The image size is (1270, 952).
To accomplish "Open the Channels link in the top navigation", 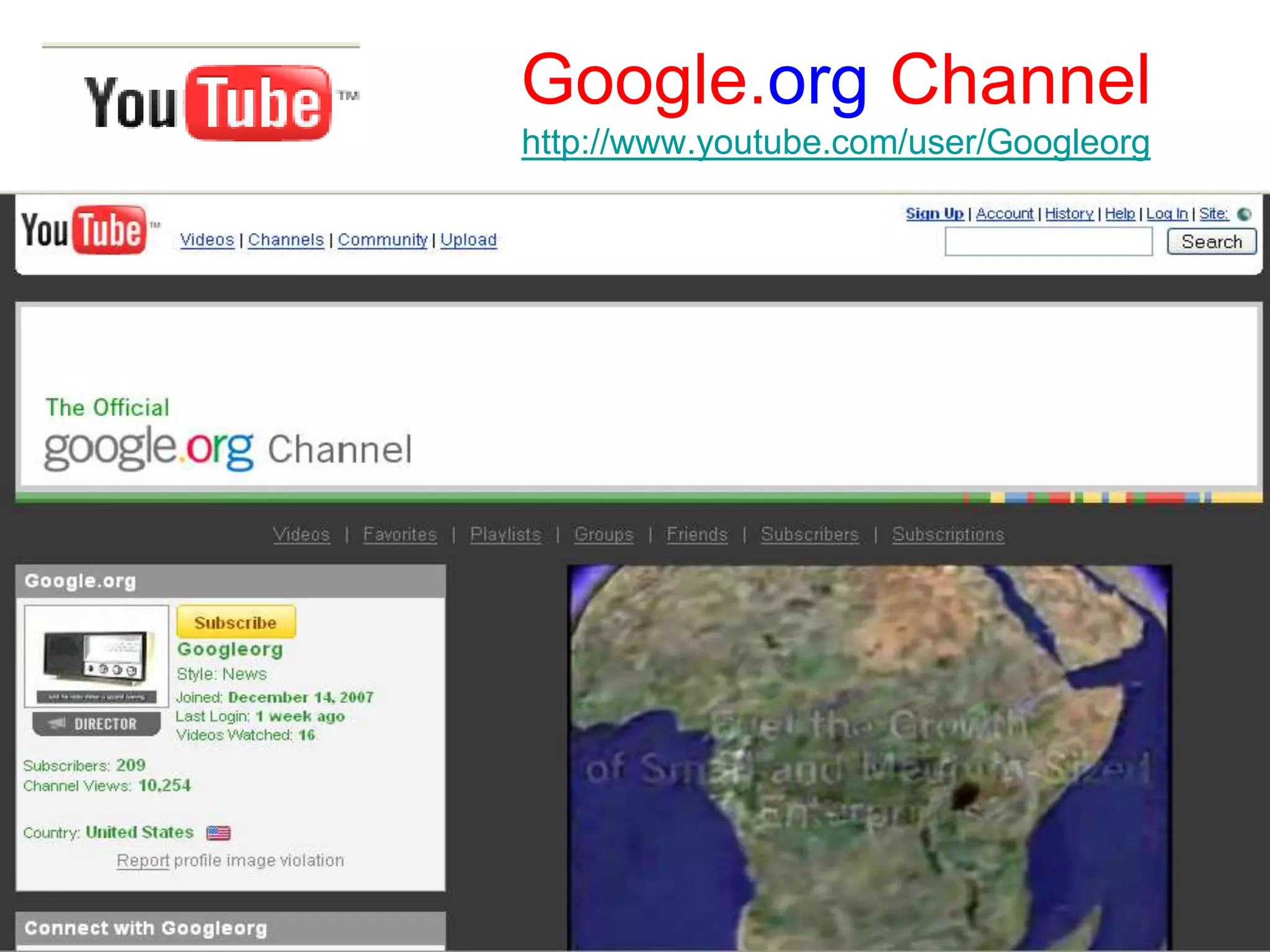I will (x=286, y=240).
